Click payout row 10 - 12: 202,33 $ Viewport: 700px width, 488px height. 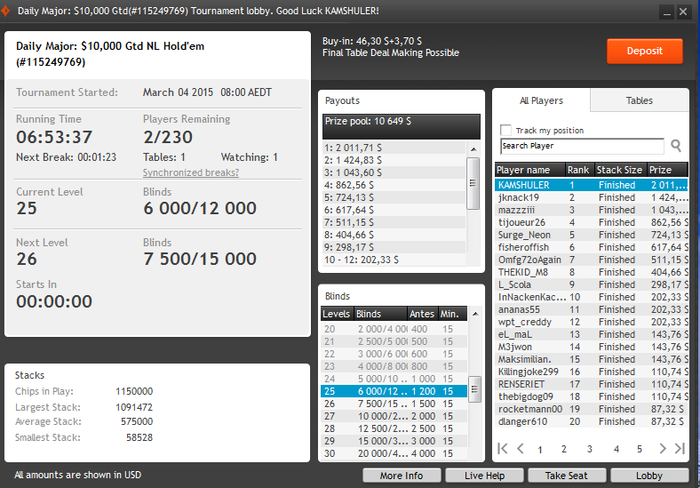[x=394, y=259]
